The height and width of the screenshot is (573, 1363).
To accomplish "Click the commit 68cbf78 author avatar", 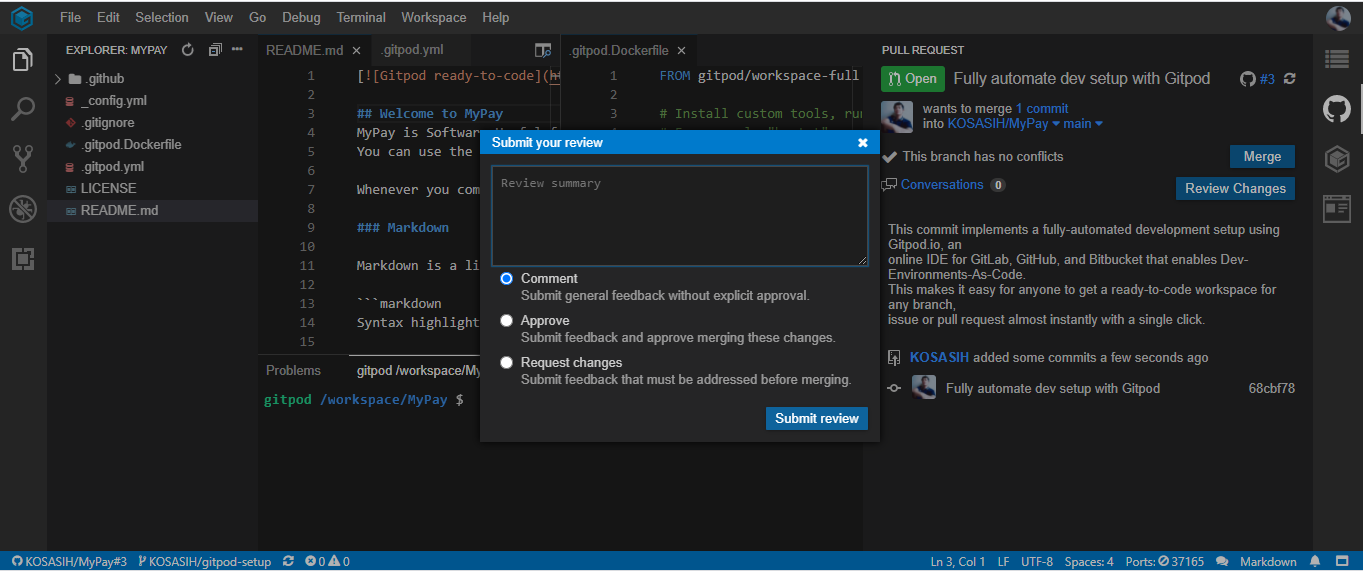I will click(x=924, y=388).
